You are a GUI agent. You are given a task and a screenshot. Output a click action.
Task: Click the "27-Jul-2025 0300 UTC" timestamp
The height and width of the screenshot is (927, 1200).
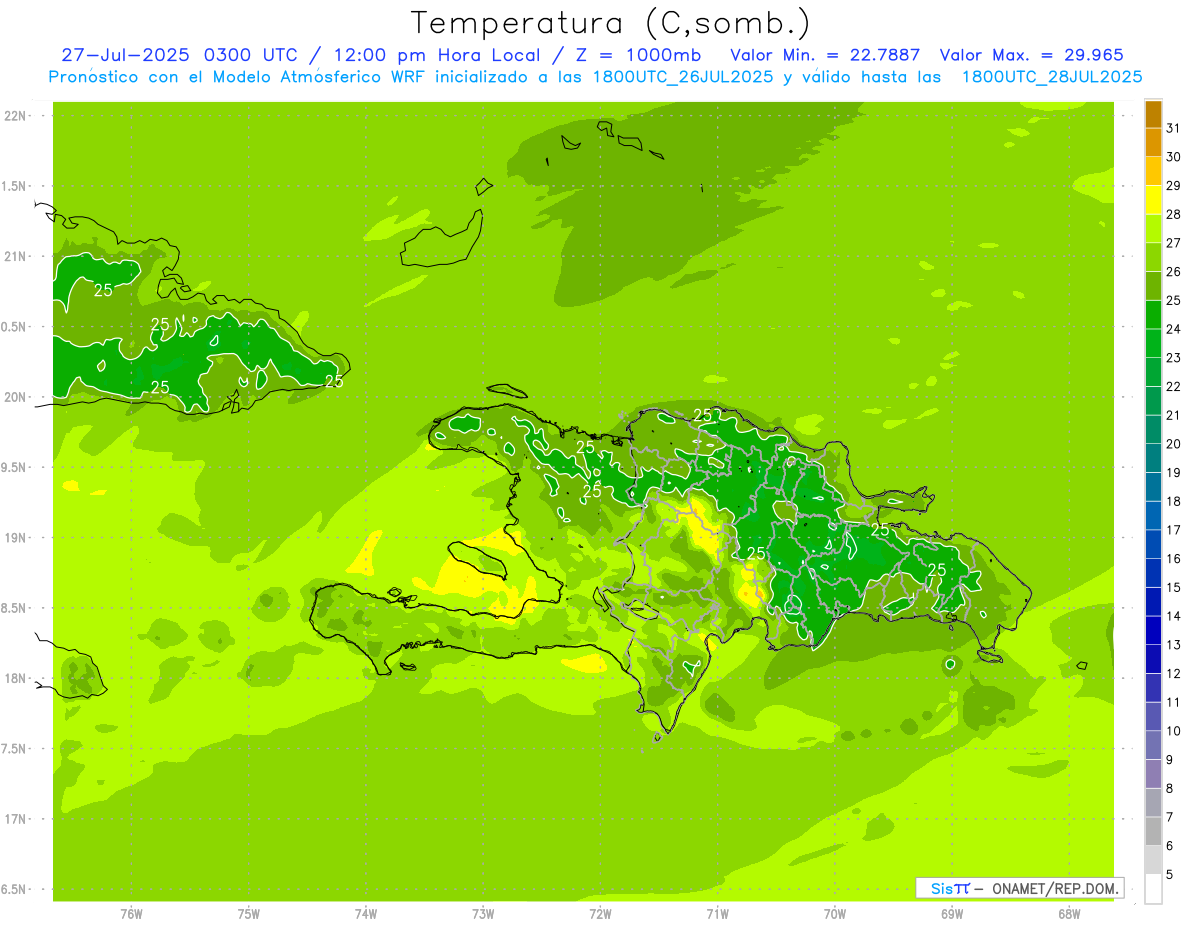(x=179, y=55)
